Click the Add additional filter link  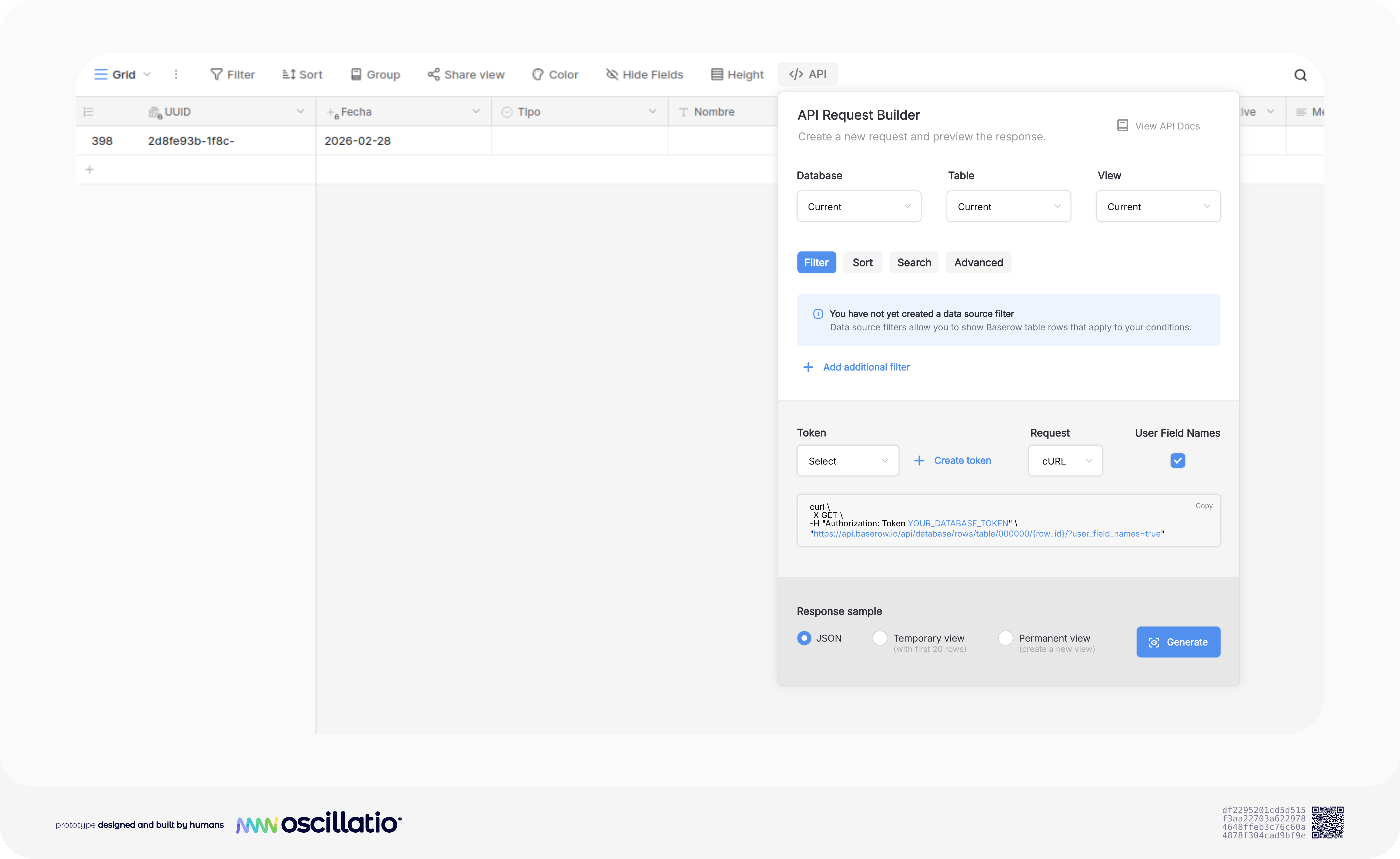pyautogui.click(x=866, y=367)
